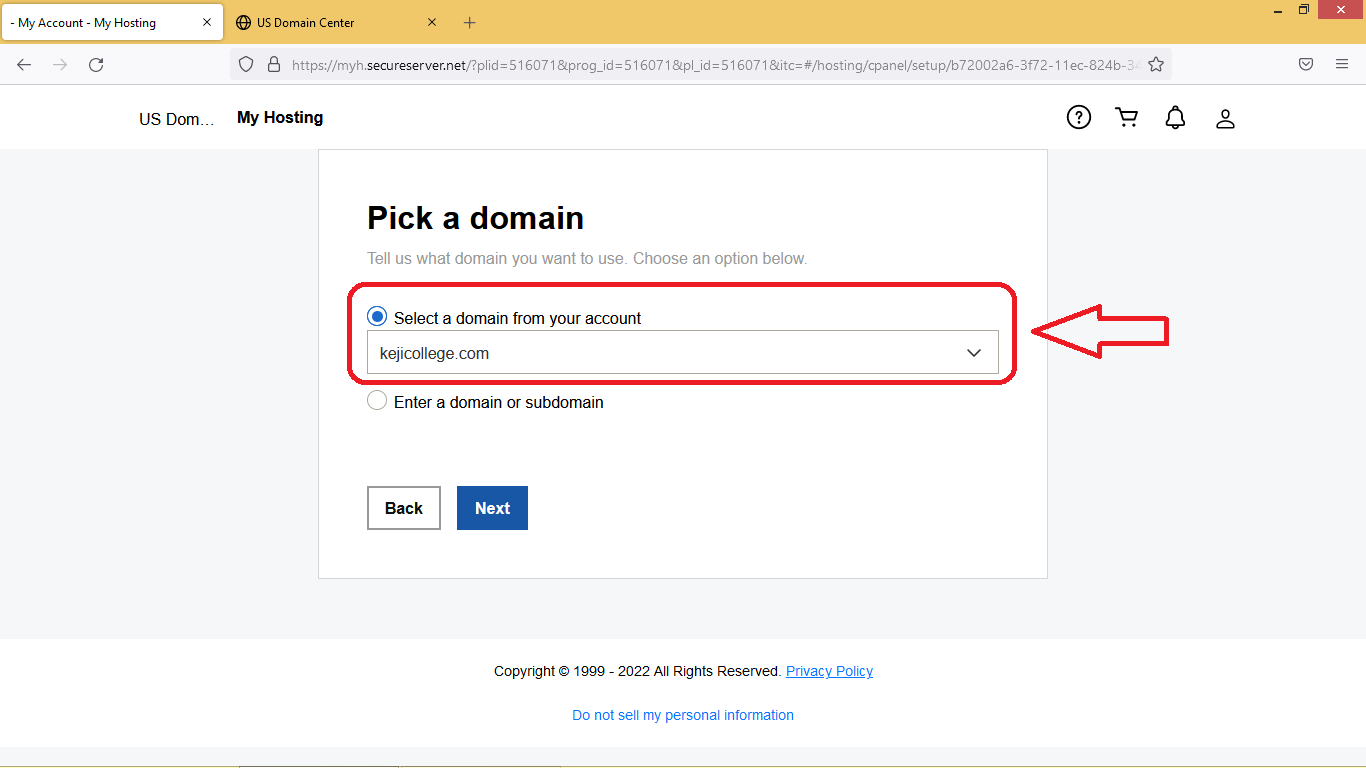Viewport: 1366px width, 768px height.
Task: Select 'Enter a domain or subdomain' radio
Action: [377, 401]
